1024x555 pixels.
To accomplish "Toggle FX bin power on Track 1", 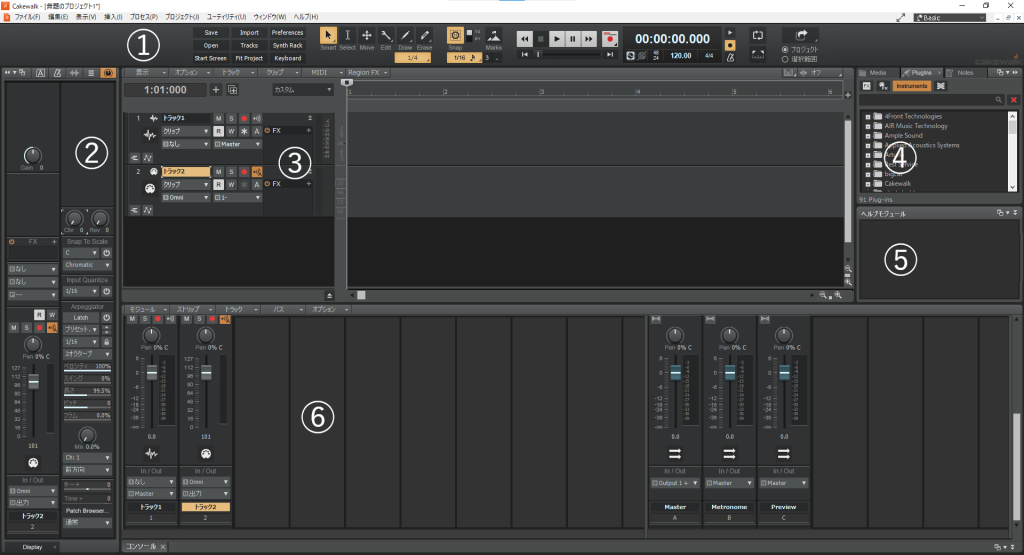I will click(x=267, y=131).
